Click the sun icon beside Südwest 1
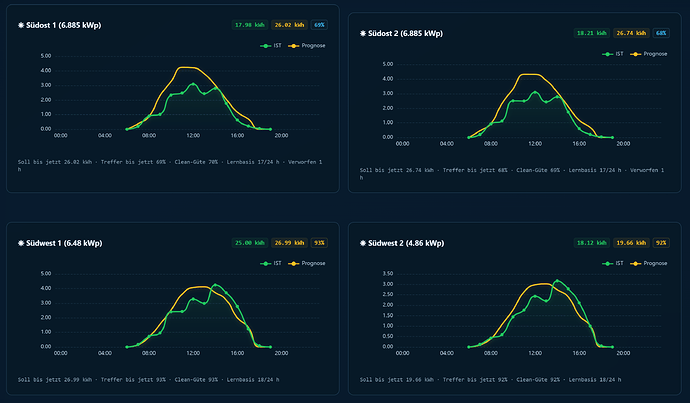Viewport: 690px width, 403px height. click(21, 243)
